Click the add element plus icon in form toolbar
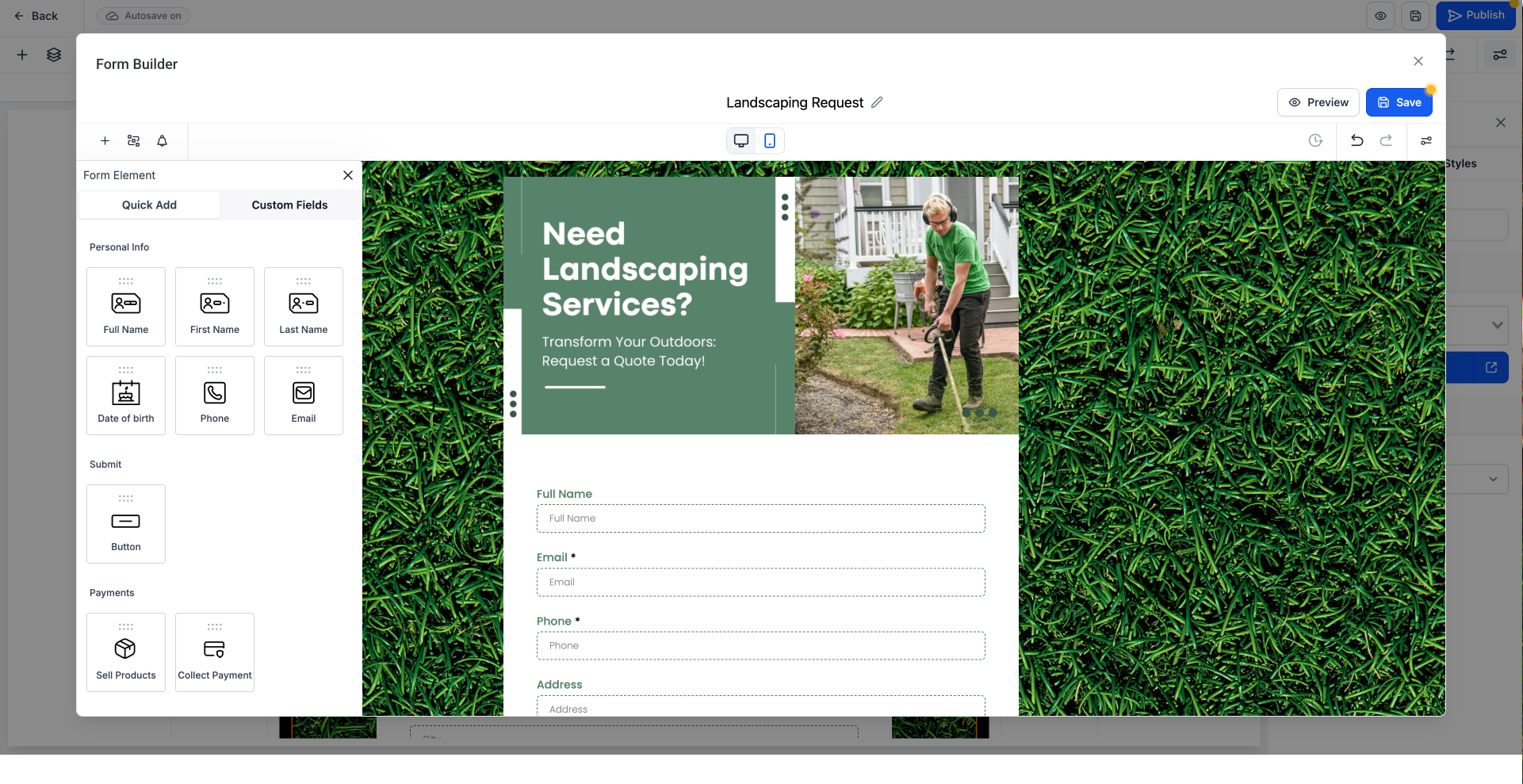Viewport: 1523px width, 784px height. pyautogui.click(x=105, y=141)
